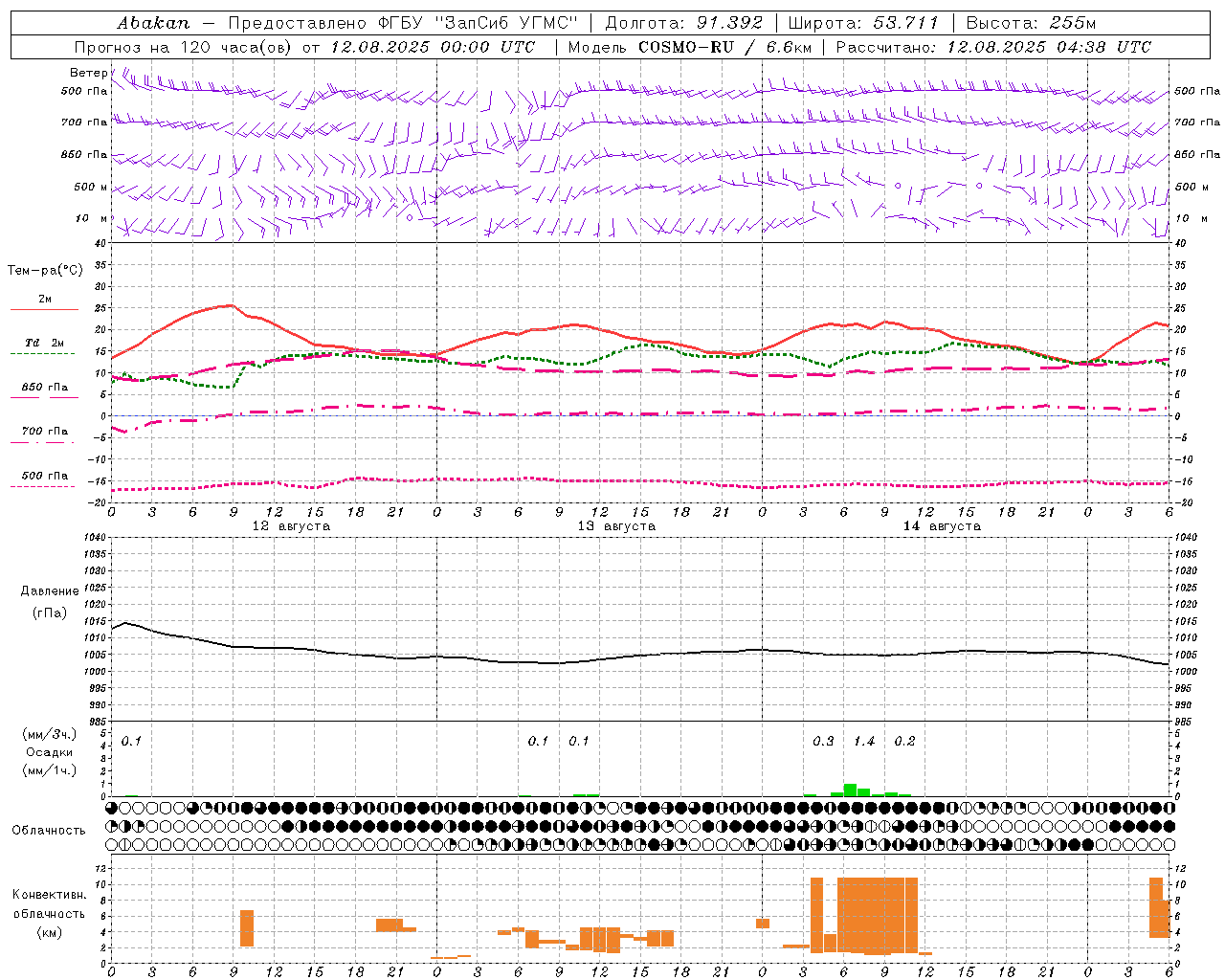Click the station name Abakan in the header
The image size is (1225, 980).
pyautogui.click(x=154, y=23)
